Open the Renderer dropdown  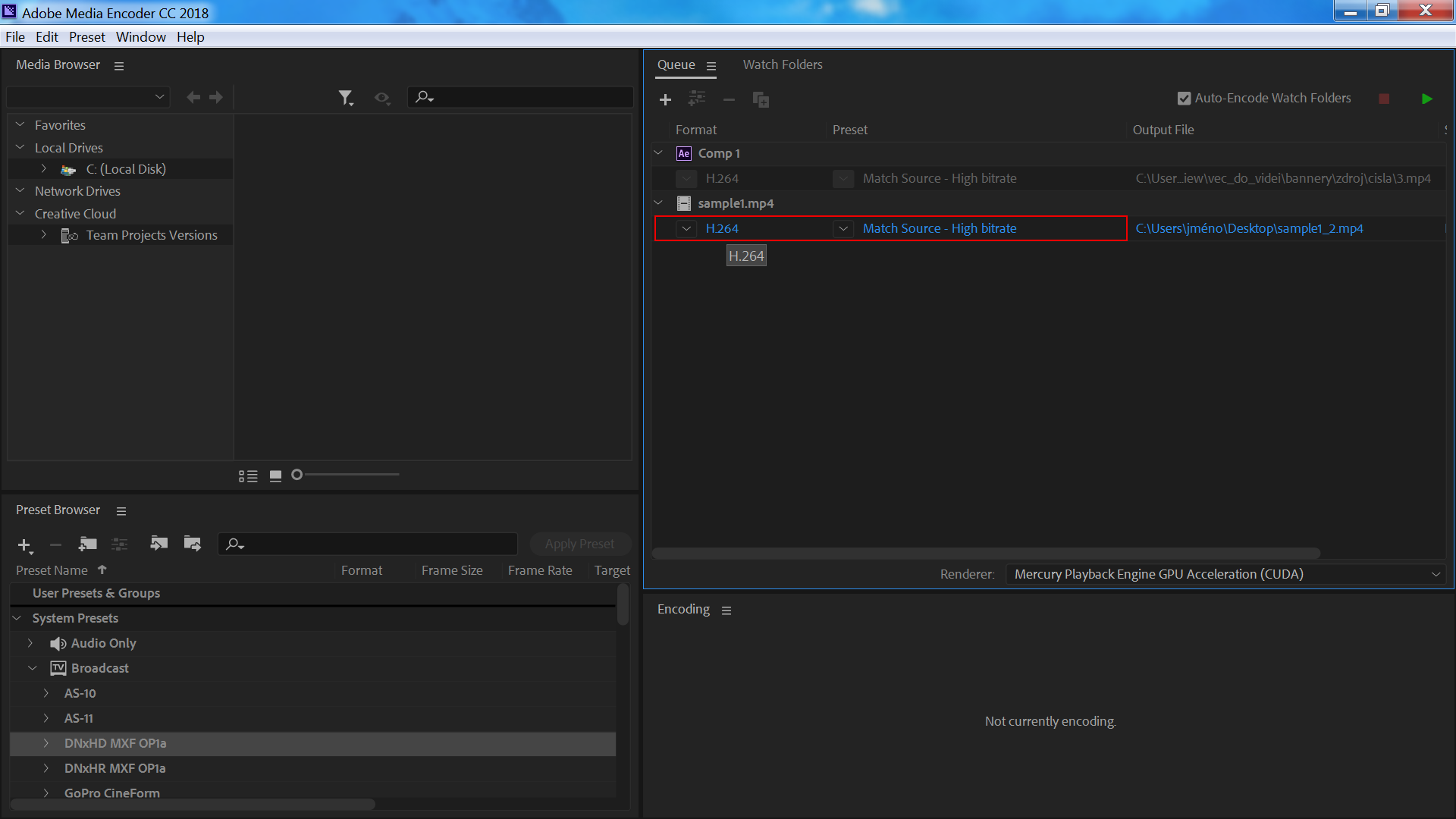tap(1225, 574)
